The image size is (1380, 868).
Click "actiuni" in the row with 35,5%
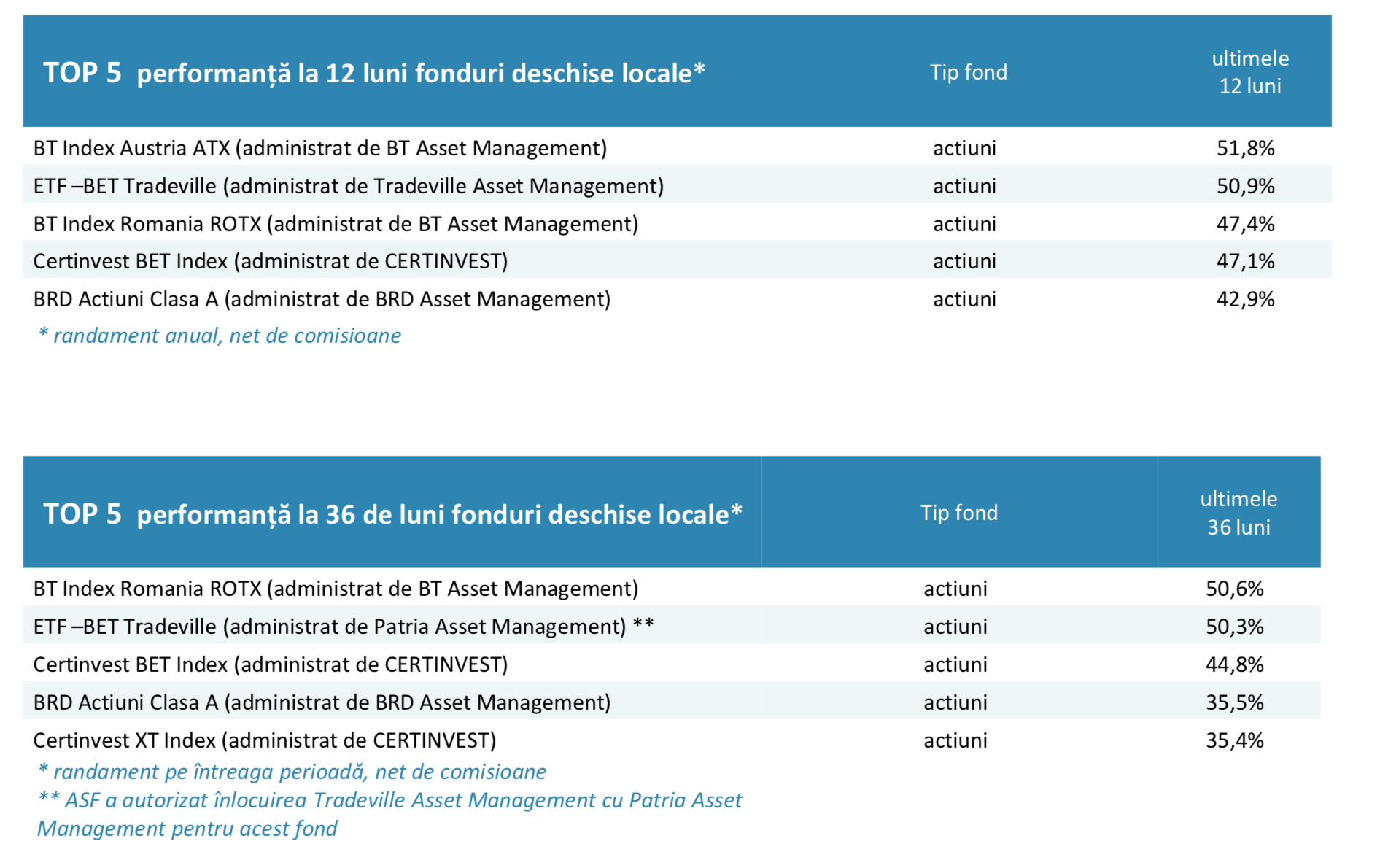[x=955, y=702]
